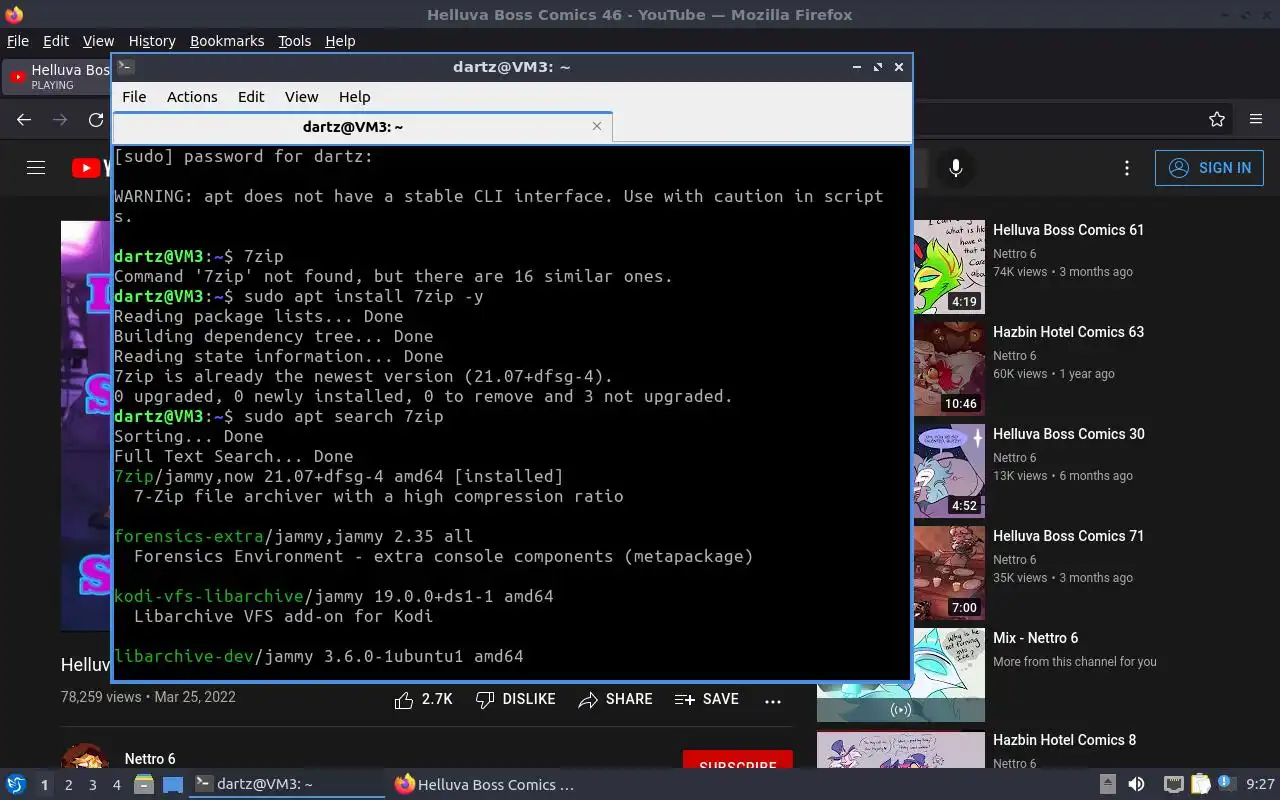Open the terminal Help menu
Image resolution: width=1280 pixels, height=800 pixels.
pyautogui.click(x=354, y=97)
